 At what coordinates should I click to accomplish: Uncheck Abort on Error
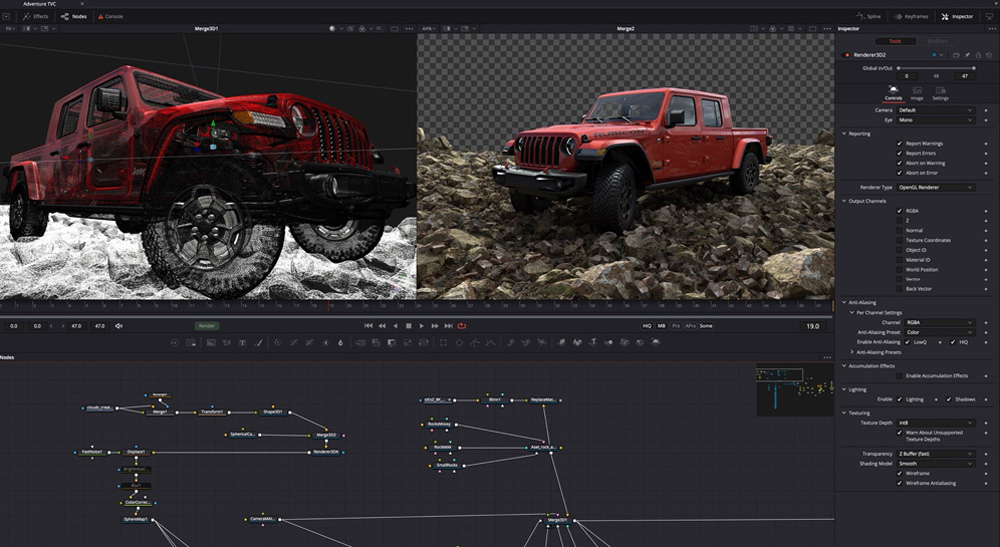[900, 173]
